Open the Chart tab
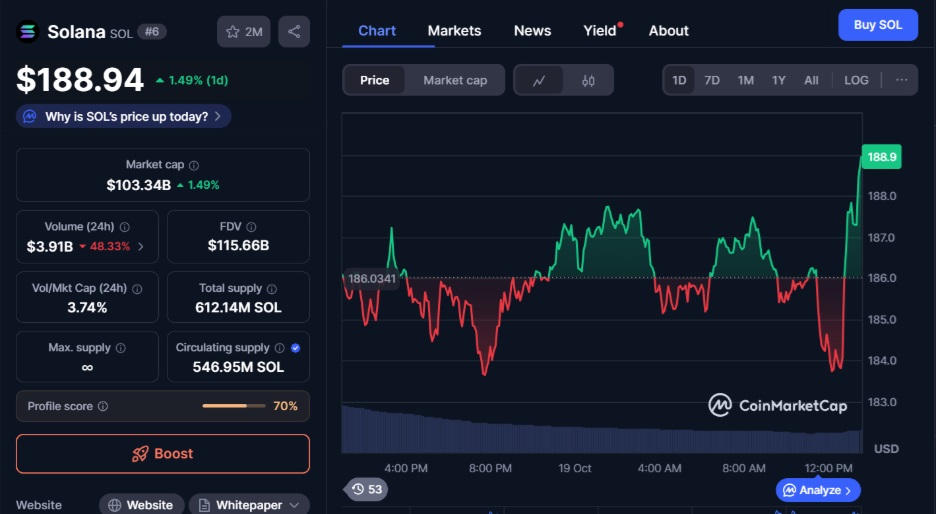 pos(377,30)
